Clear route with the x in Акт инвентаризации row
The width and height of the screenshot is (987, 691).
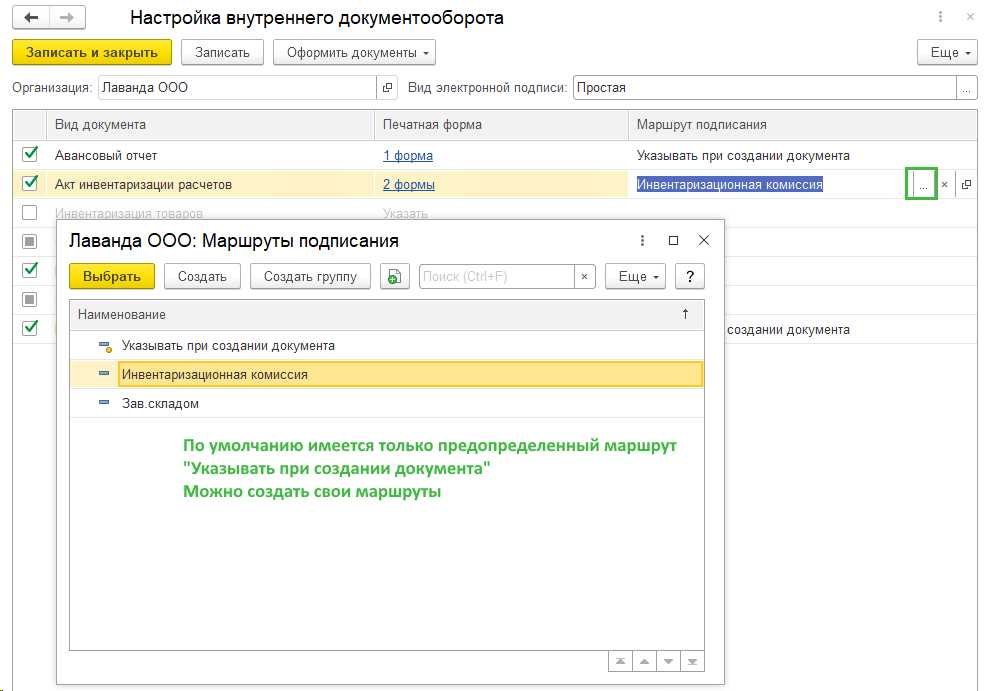coord(944,184)
